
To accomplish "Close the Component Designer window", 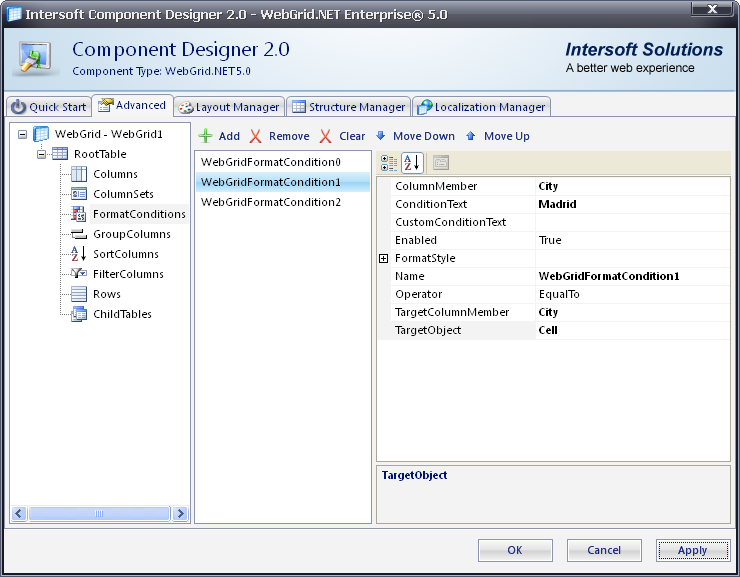I will pyautogui.click(x=713, y=9).
